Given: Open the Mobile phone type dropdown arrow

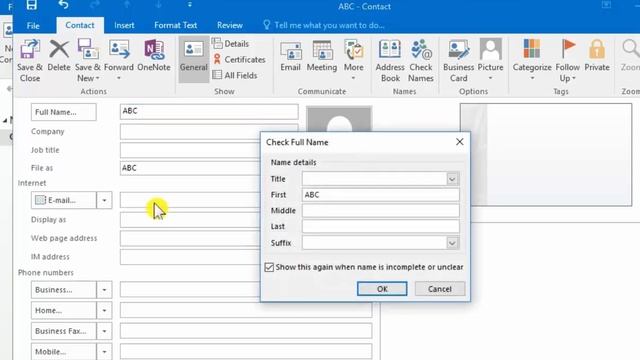Looking at the screenshot, I should (104, 351).
